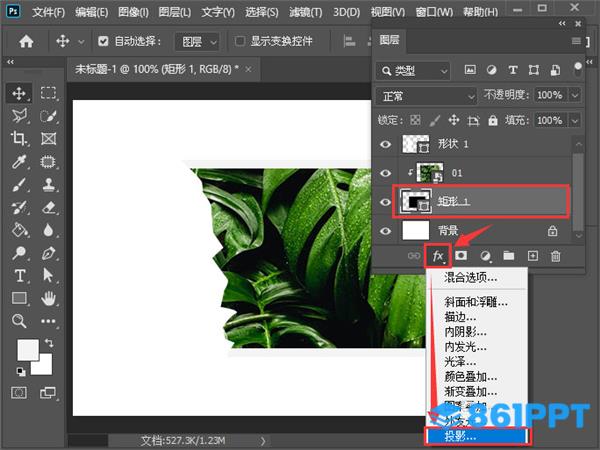600x450 pixels.
Task: Toggle filter for pixel layers
Action: coord(470,70)
